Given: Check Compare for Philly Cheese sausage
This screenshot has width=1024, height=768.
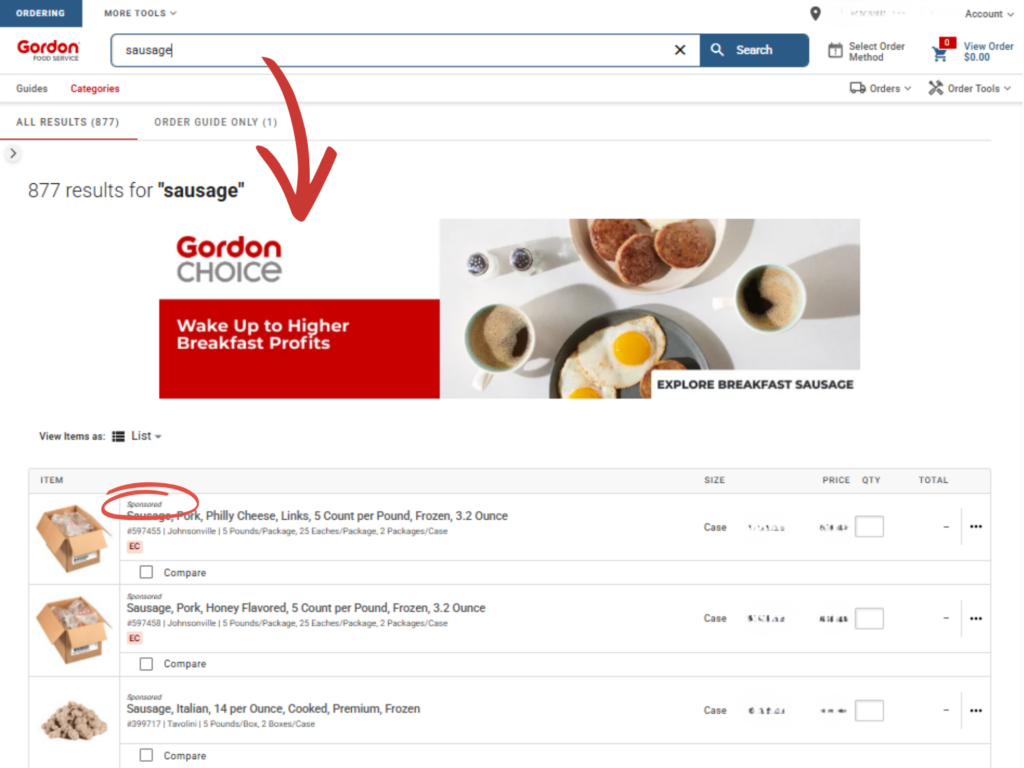Looking at the screenshot, I should point(147,573).
